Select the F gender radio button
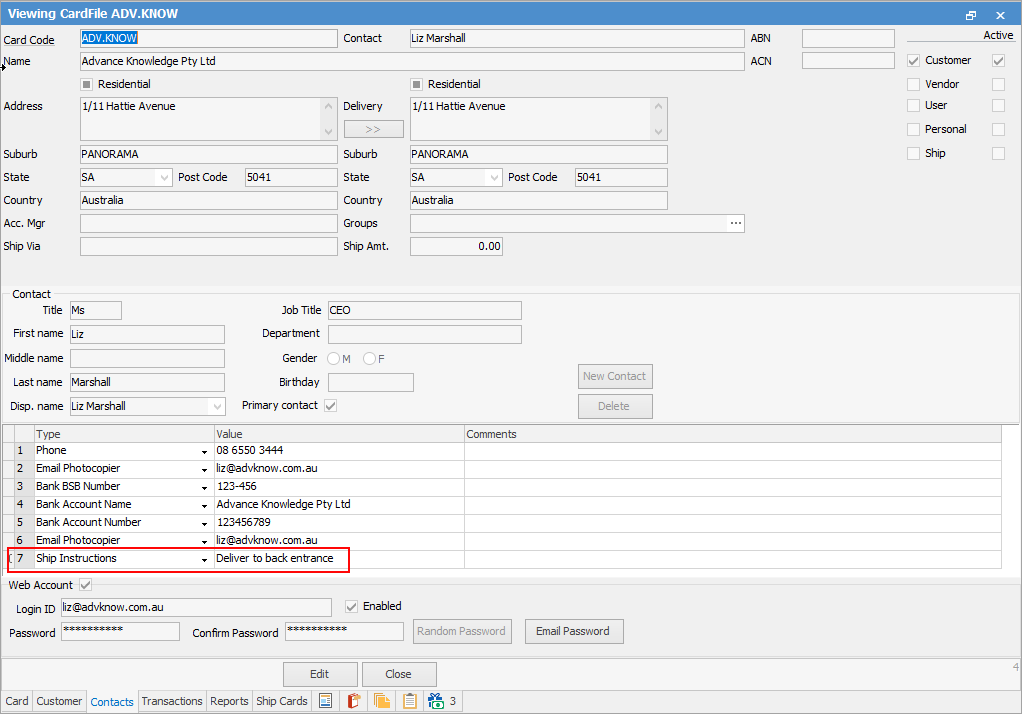This screenshot has height=714, width=1022. coord(370,358)
